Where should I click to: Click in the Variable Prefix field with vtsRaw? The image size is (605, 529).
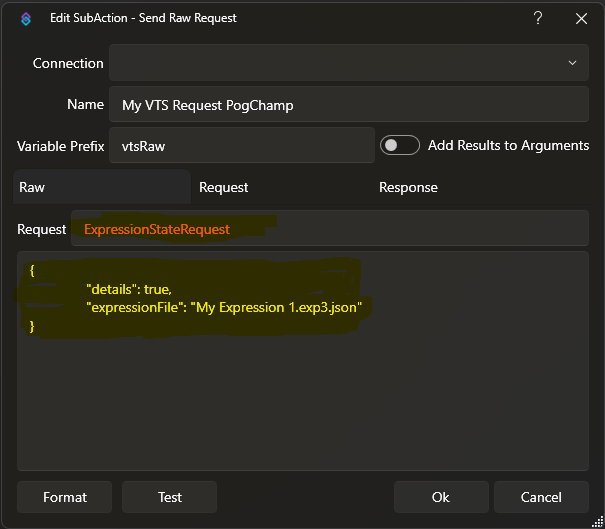tap(240, 145)
